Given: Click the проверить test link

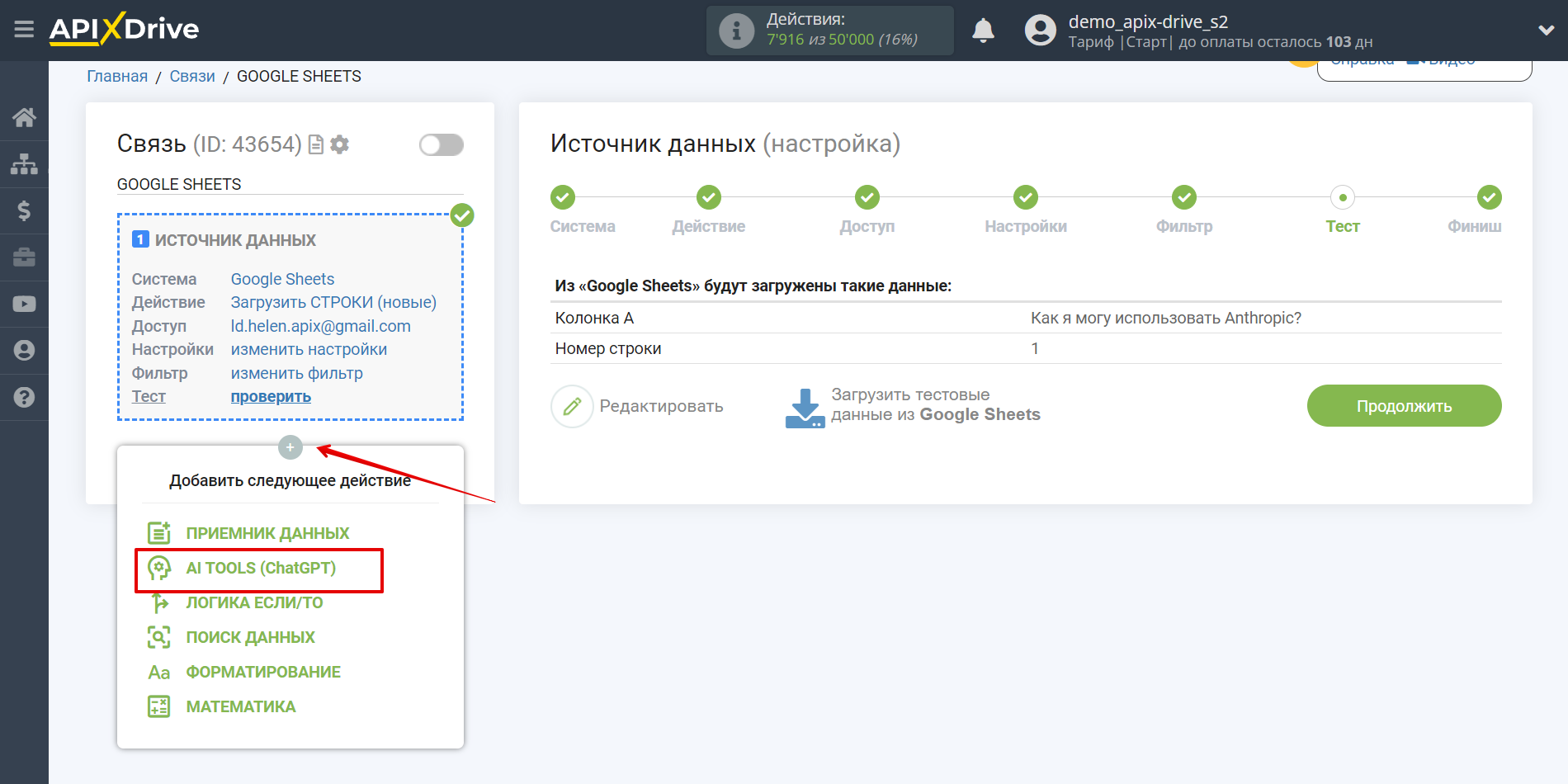Looking at the screenshot, I should tap(271, 396).
